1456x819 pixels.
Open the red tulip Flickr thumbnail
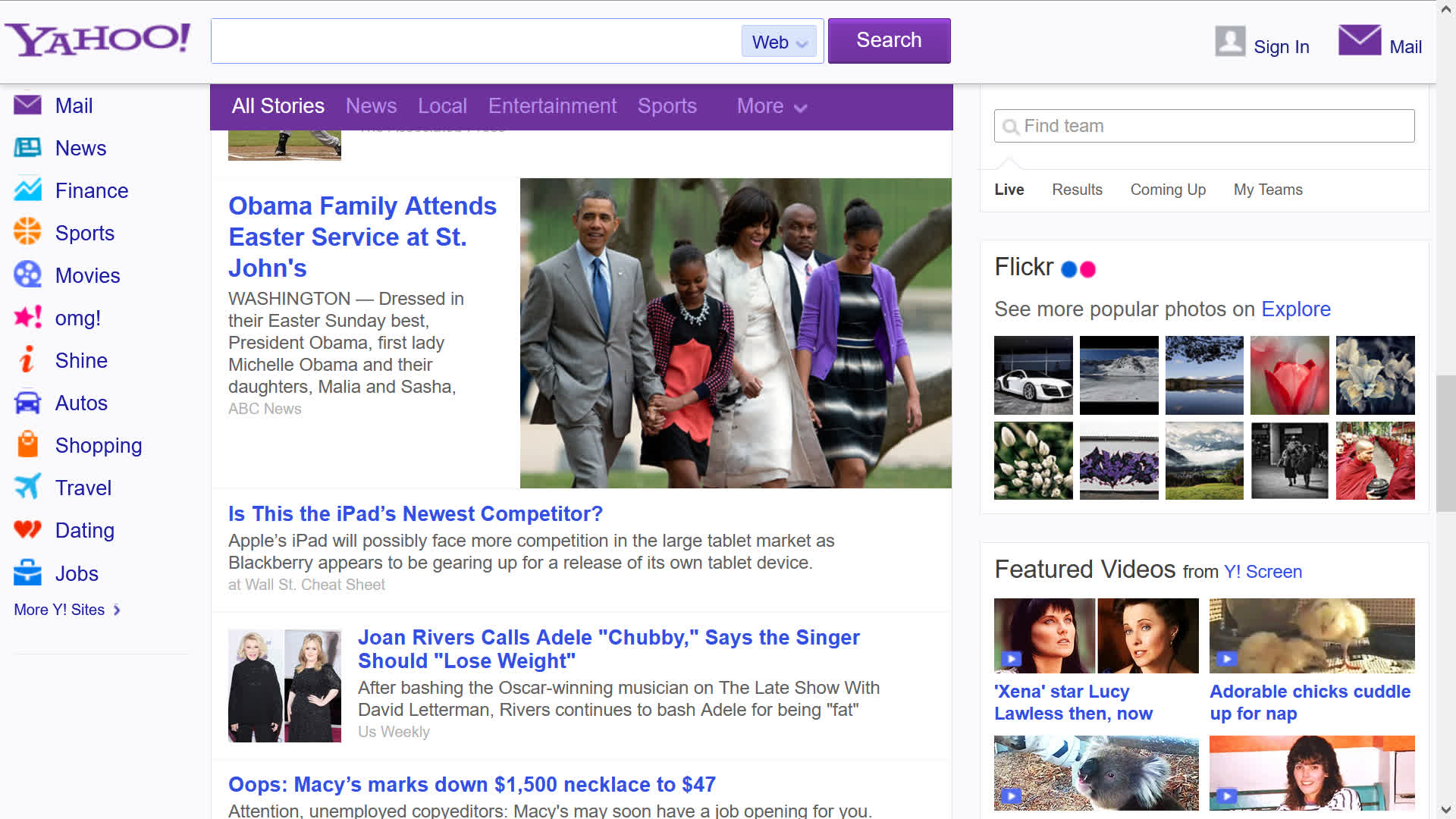click(x=1289, y=375)
